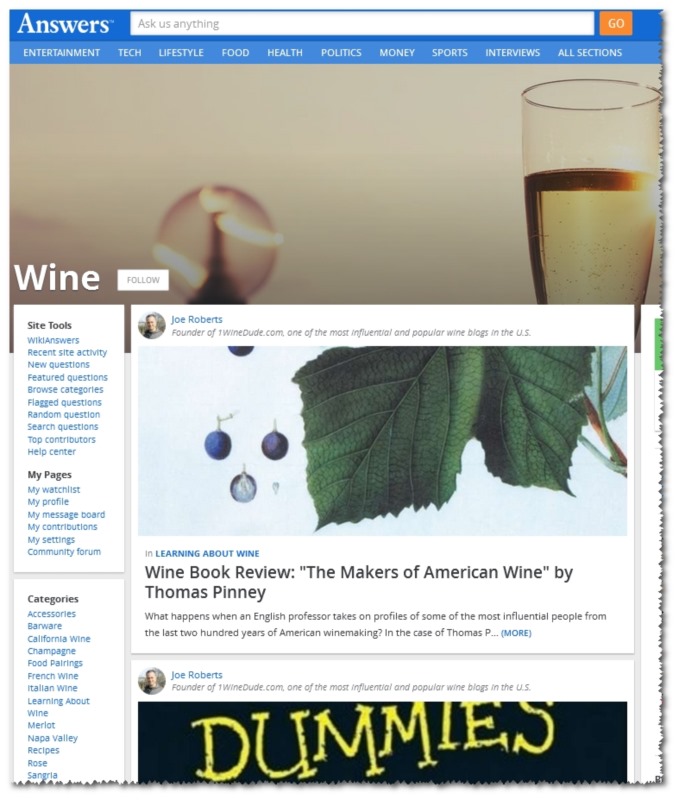Open the Dummies book cover image

tap(383, 742)
